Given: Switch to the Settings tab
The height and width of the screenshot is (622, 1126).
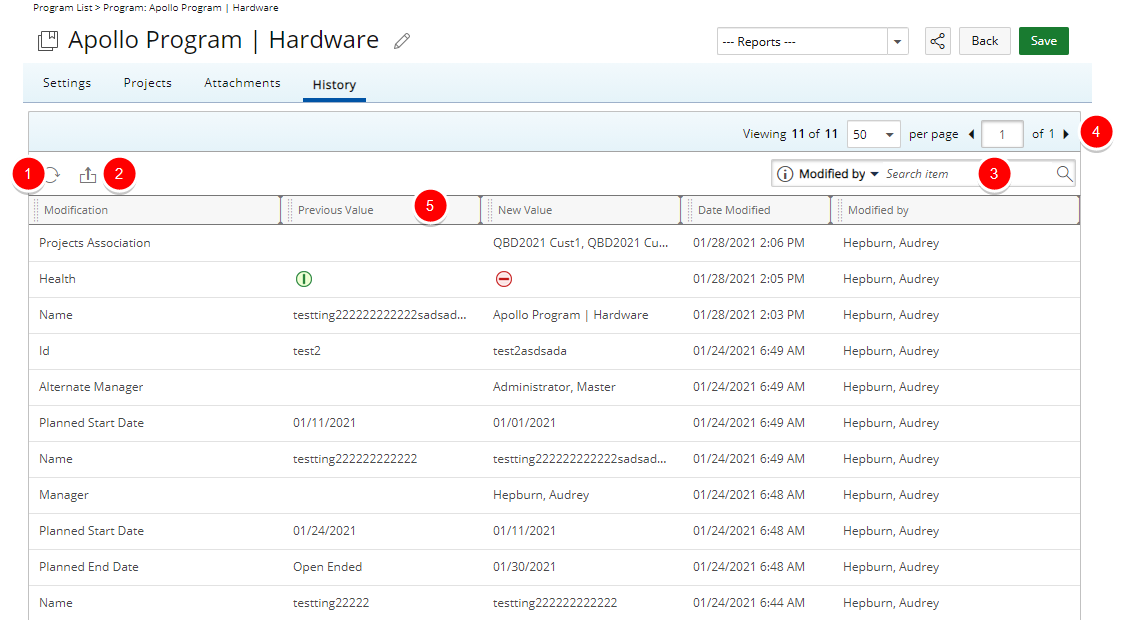Looking at the screenshot, I should coord(67,83).
